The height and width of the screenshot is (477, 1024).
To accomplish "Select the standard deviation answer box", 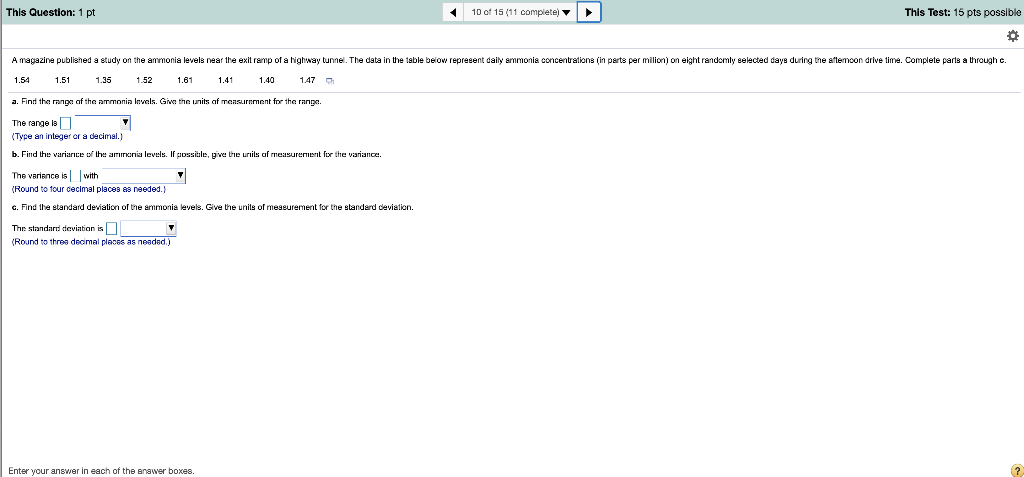I will point(112,229).
